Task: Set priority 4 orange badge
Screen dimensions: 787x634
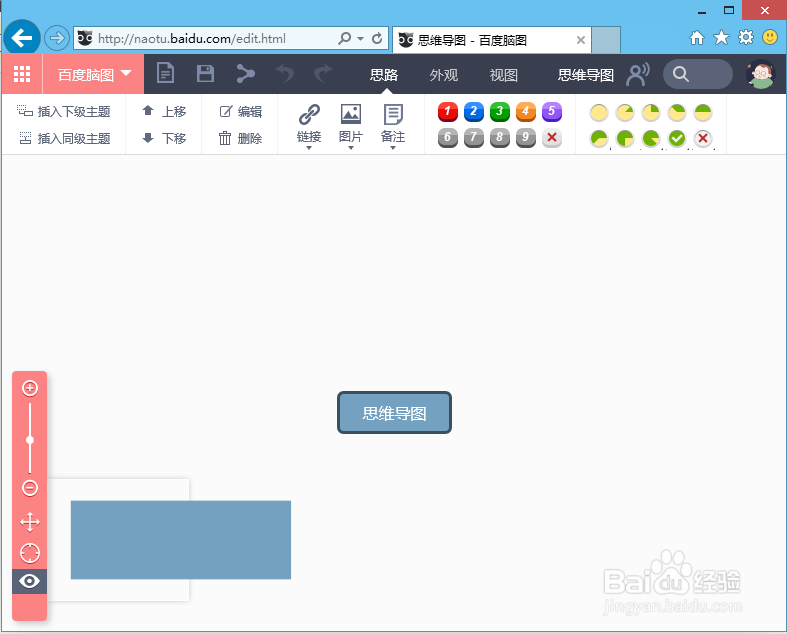Action: (x=526, y=111)
